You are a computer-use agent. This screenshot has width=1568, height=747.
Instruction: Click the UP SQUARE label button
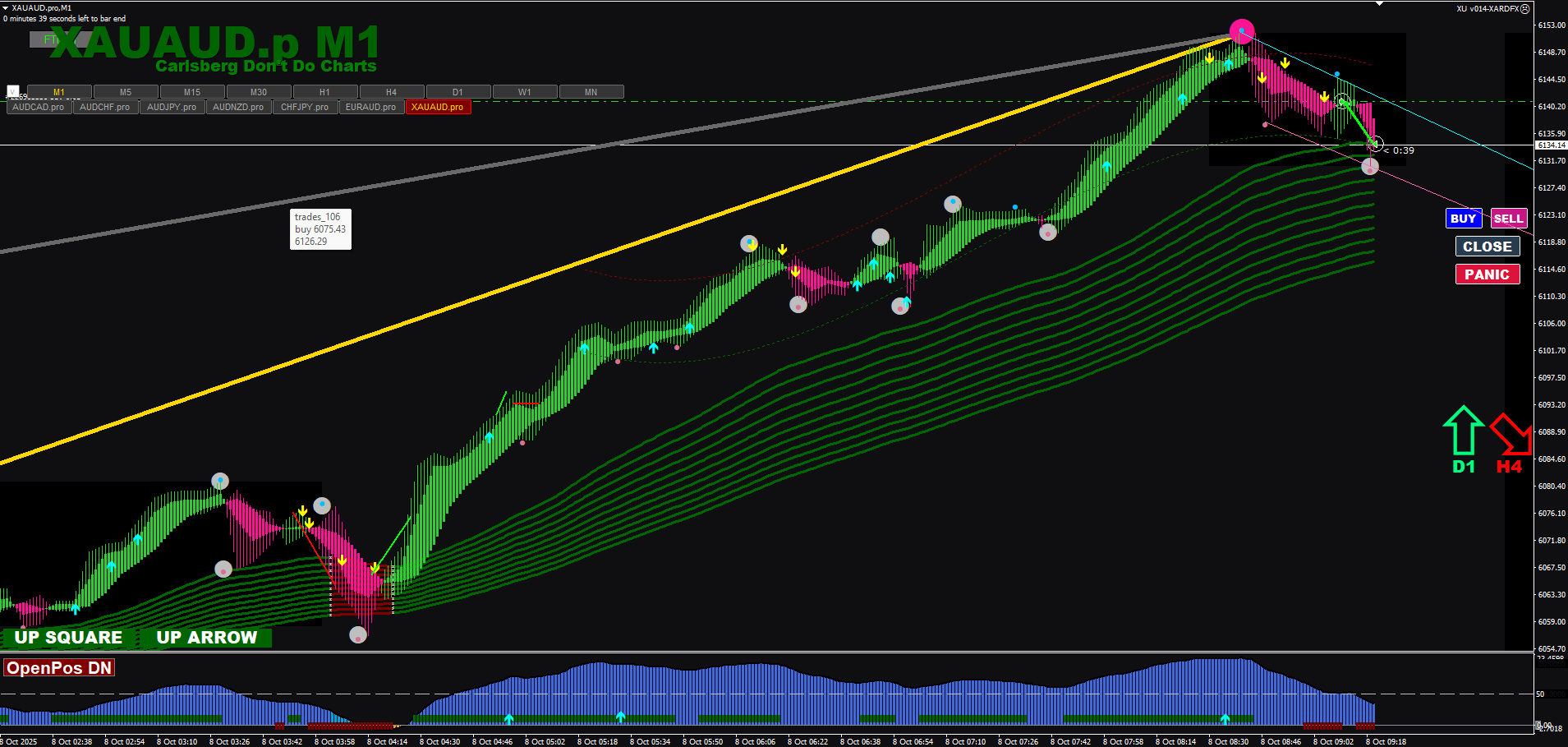click(x=68, y=638)
